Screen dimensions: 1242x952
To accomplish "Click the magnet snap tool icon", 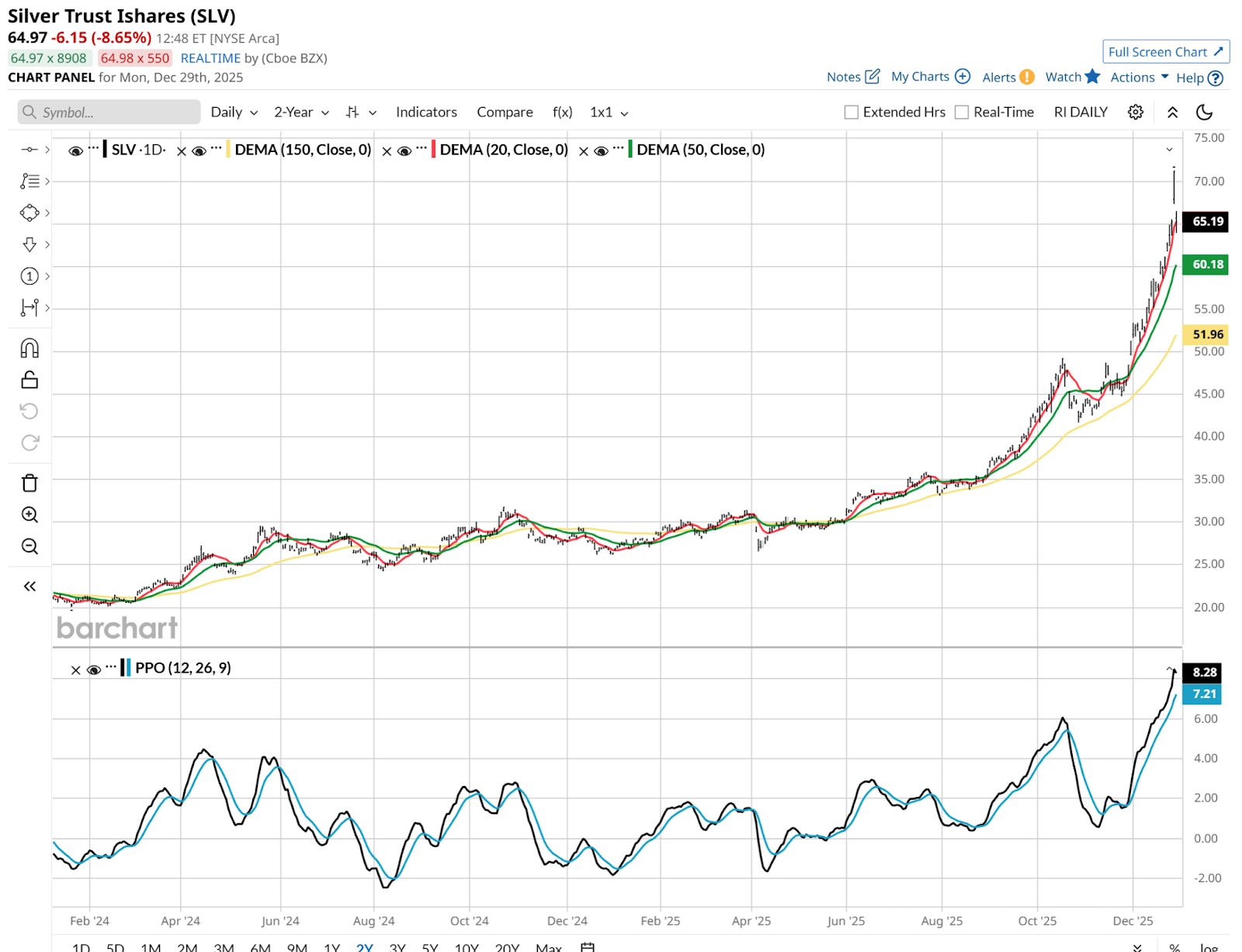I will point(29,348).
